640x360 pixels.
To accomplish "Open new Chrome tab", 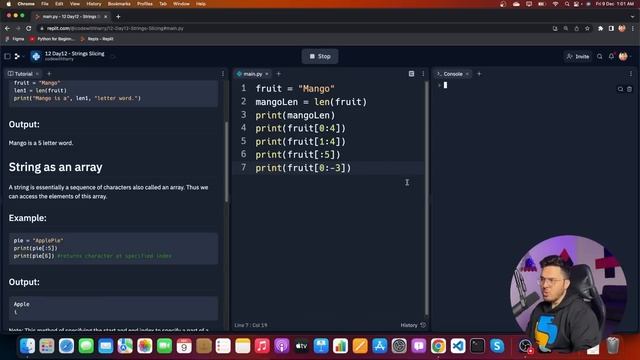I will tap(118, 17).
